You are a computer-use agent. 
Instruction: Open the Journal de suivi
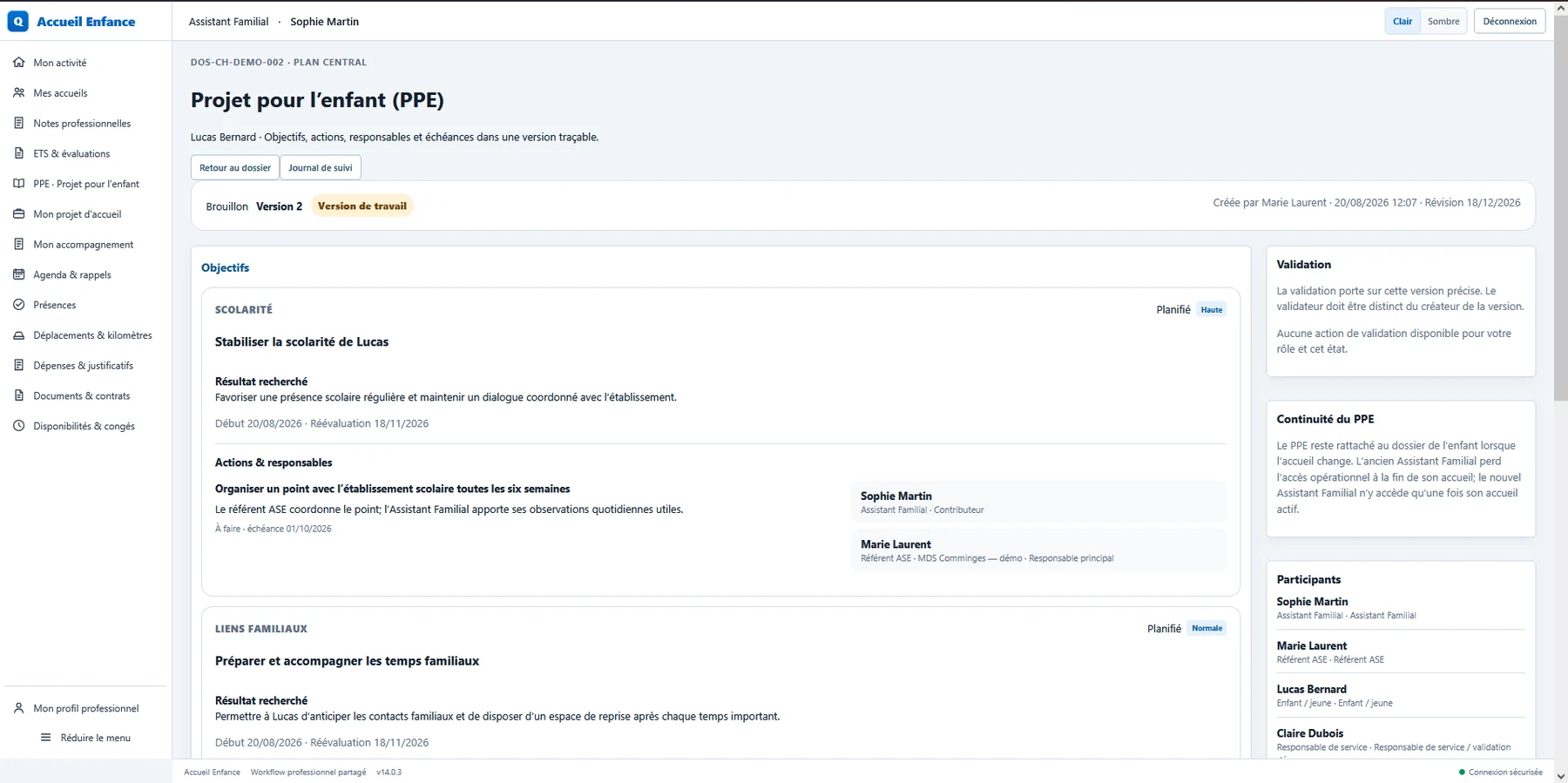point(321,168)
